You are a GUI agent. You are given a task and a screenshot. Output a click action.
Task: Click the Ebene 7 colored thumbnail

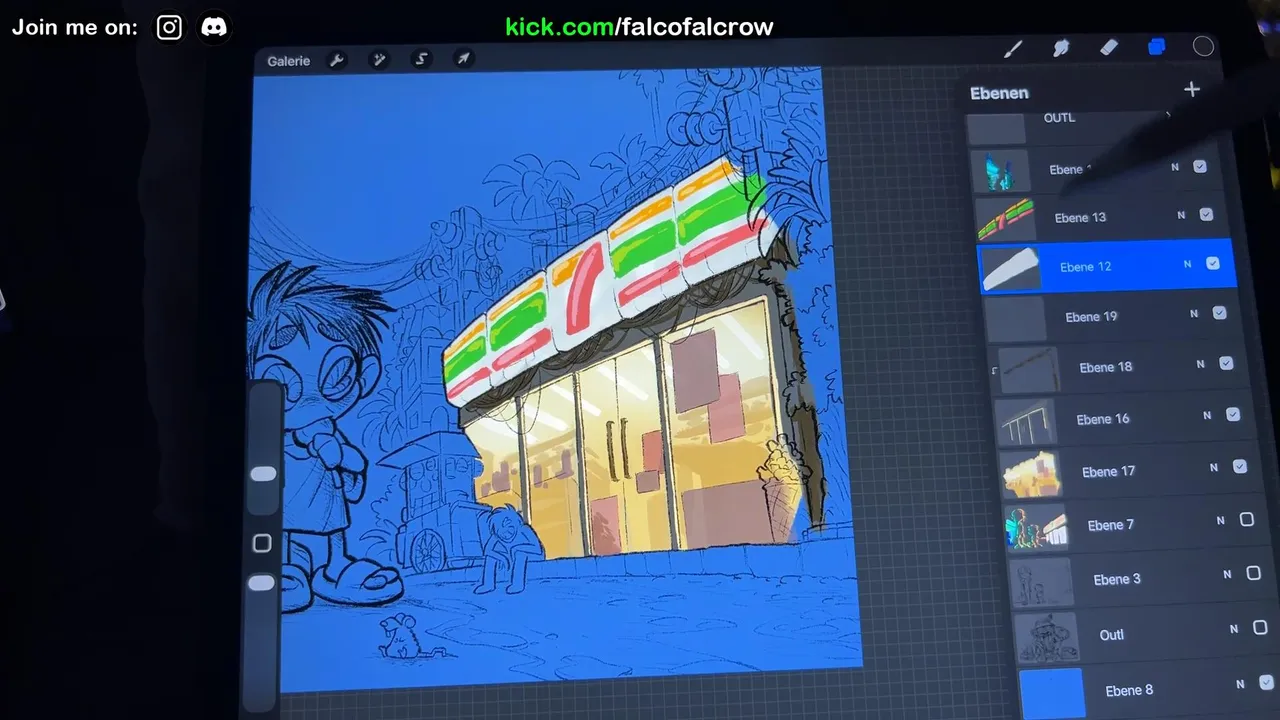(x=1037, y=528)
